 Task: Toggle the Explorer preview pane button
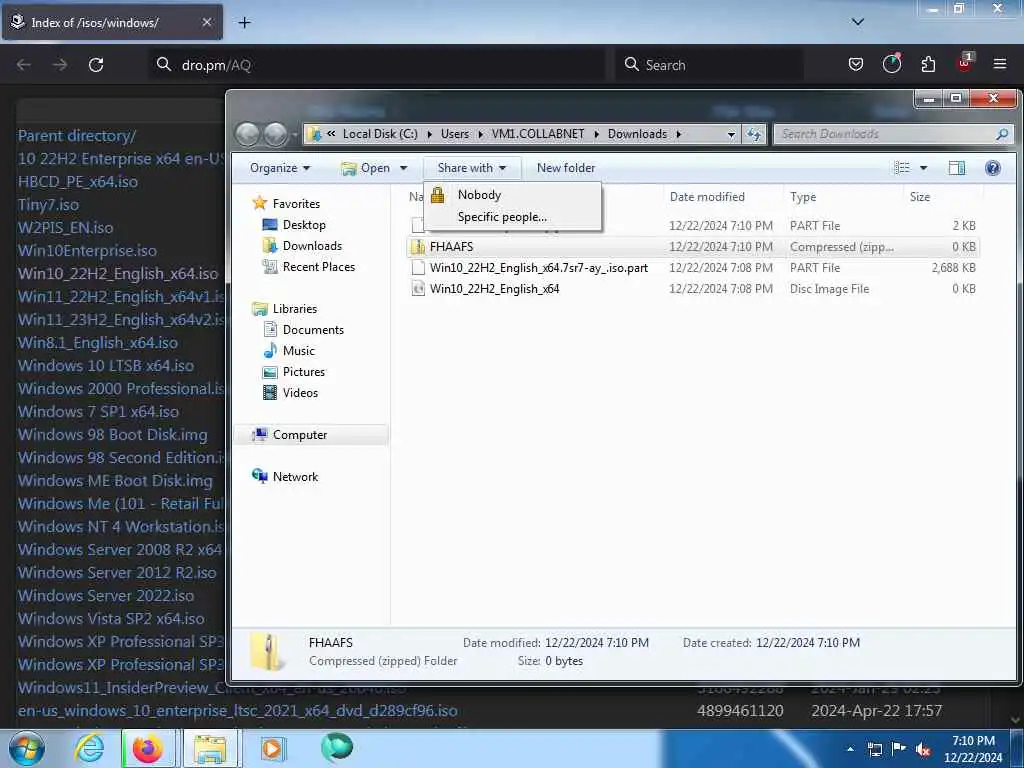tap(957, 168)
